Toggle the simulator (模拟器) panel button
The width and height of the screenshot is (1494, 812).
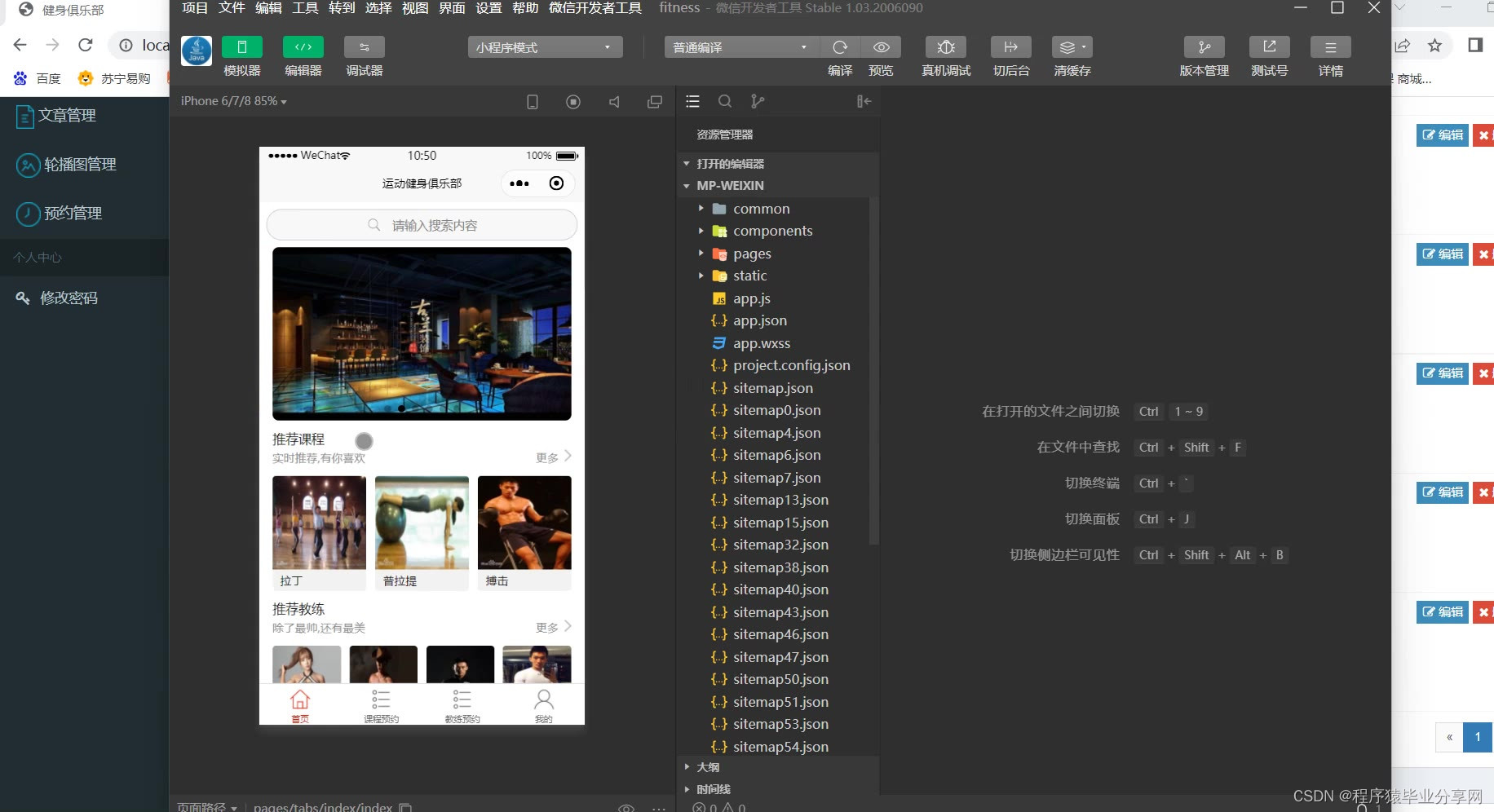pos(242,47)
